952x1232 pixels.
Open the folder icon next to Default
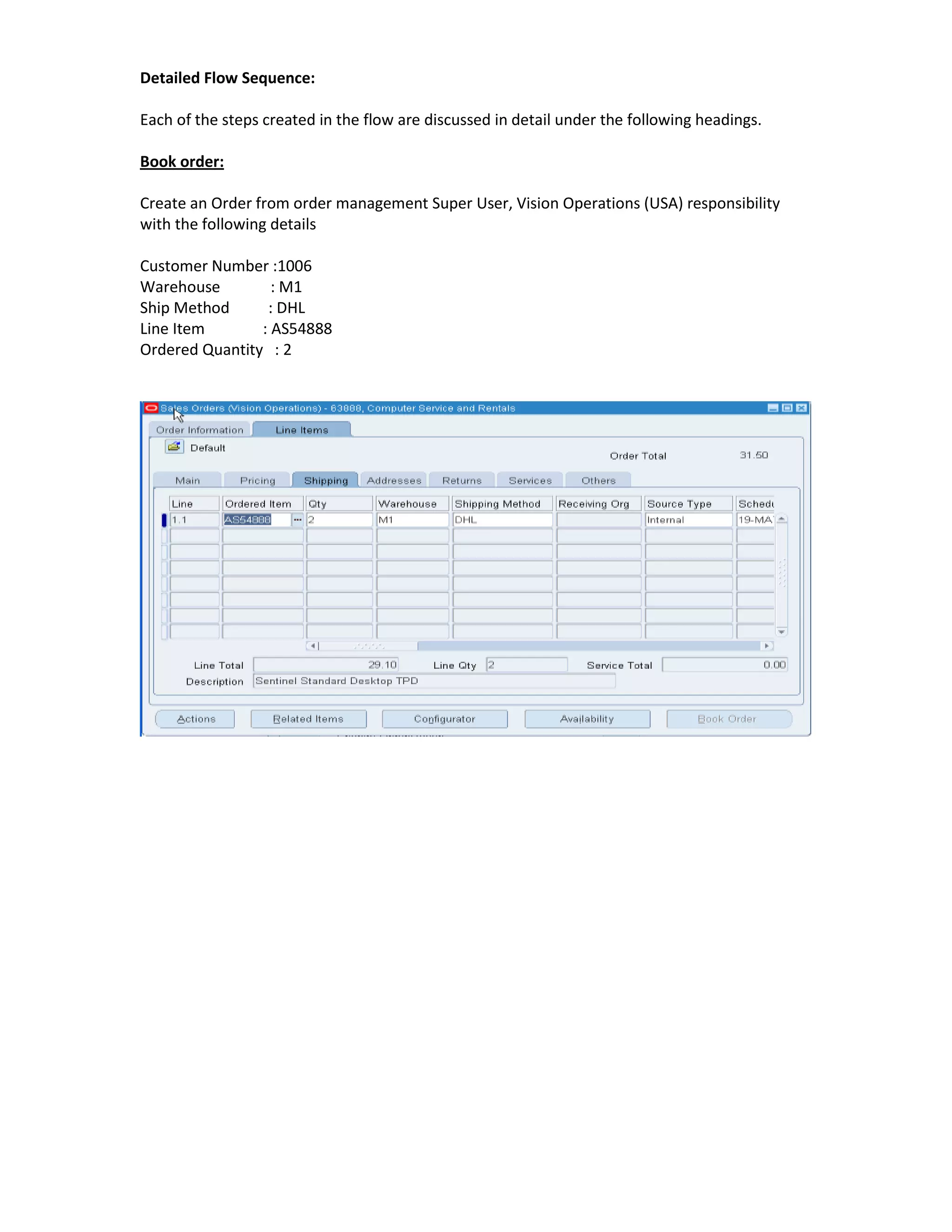point(174,447)
